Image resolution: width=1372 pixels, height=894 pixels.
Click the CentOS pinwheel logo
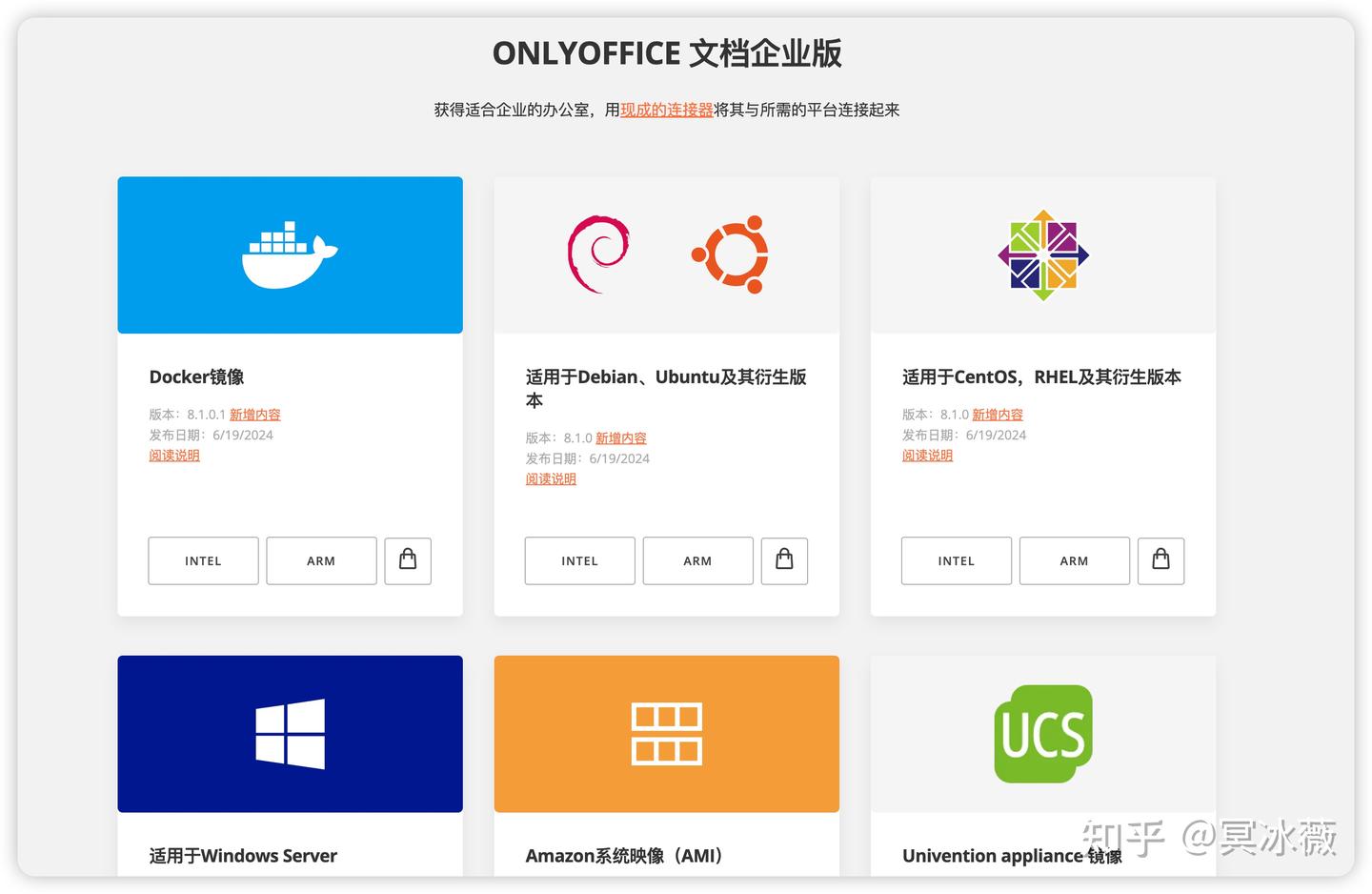point(1043,253)
